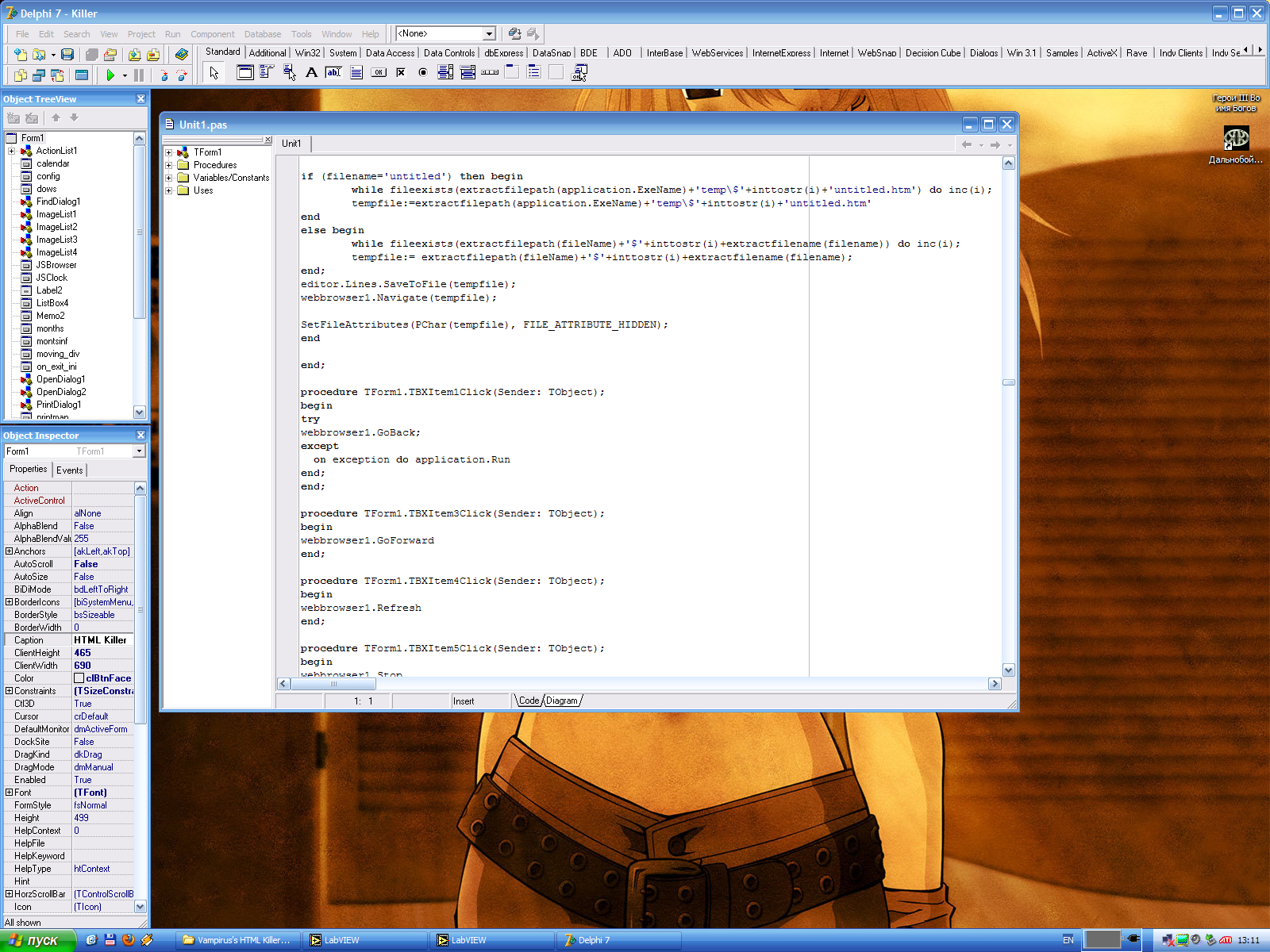The image size is (1270, 952).
Task: Open the <None> desktop layout dropdown
Action: tap(489, 33)
